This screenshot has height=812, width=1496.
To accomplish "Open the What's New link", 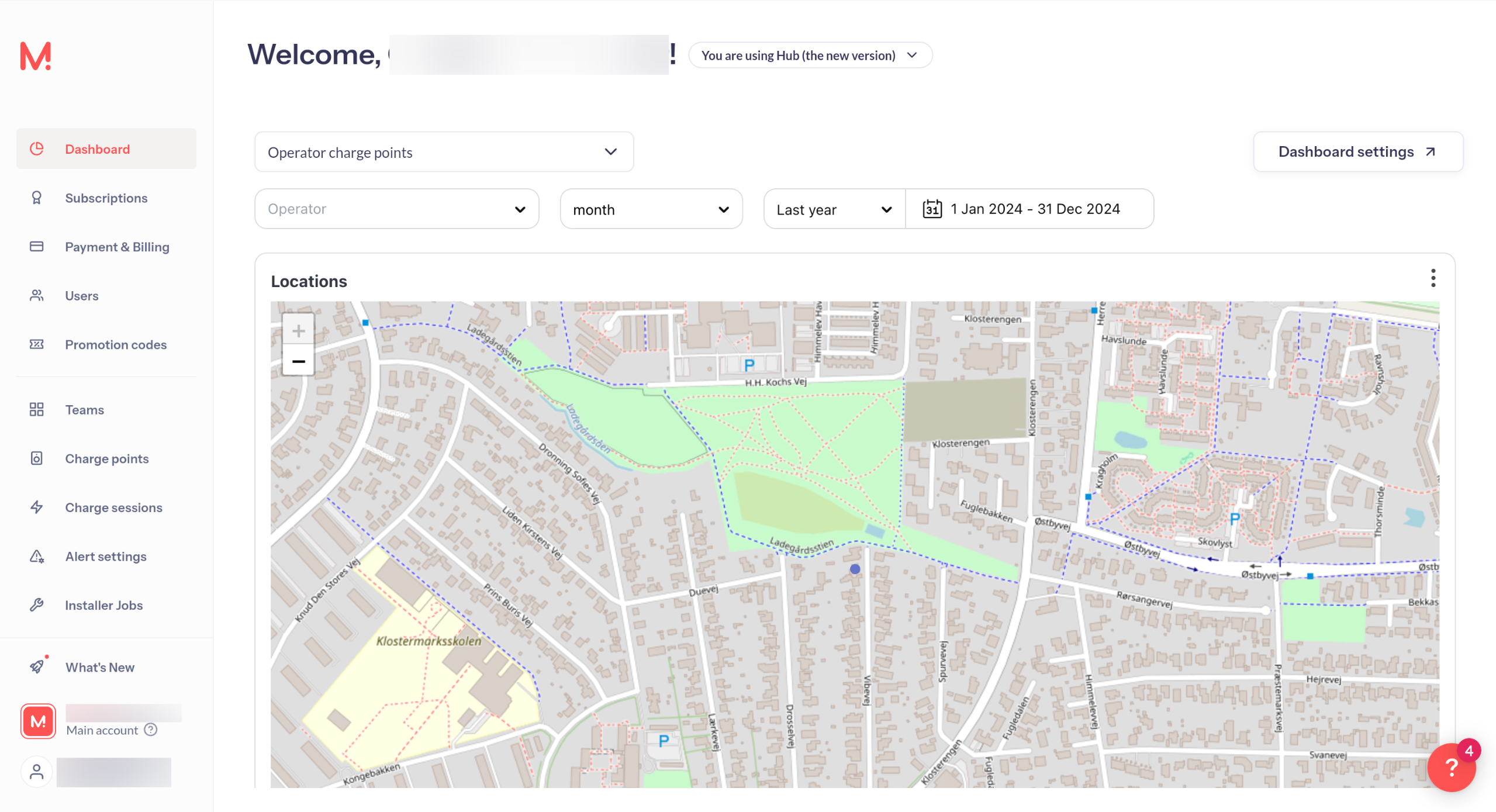I will 99,667.
